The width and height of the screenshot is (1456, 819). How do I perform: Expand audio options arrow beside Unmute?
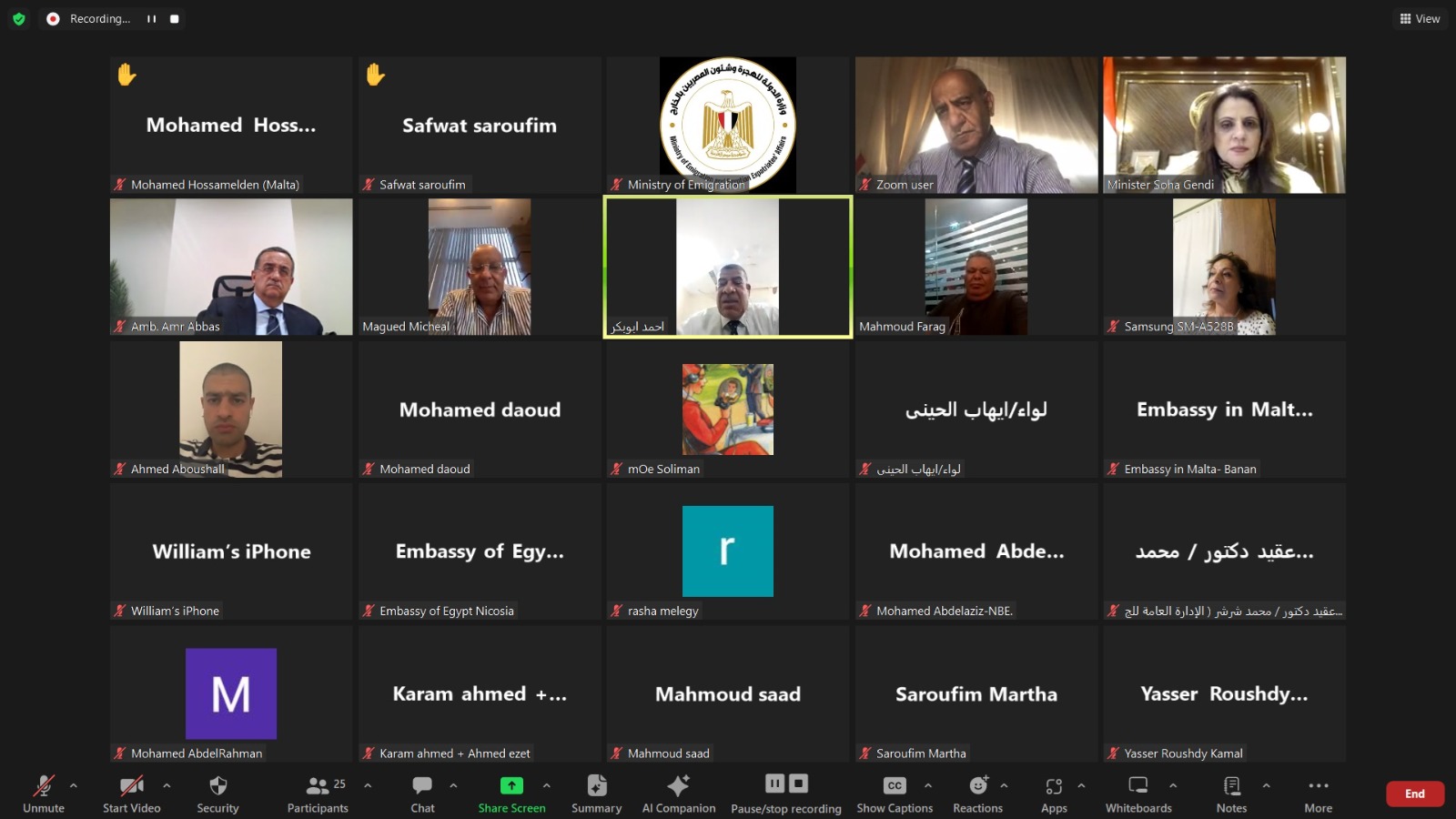(74, 785)
